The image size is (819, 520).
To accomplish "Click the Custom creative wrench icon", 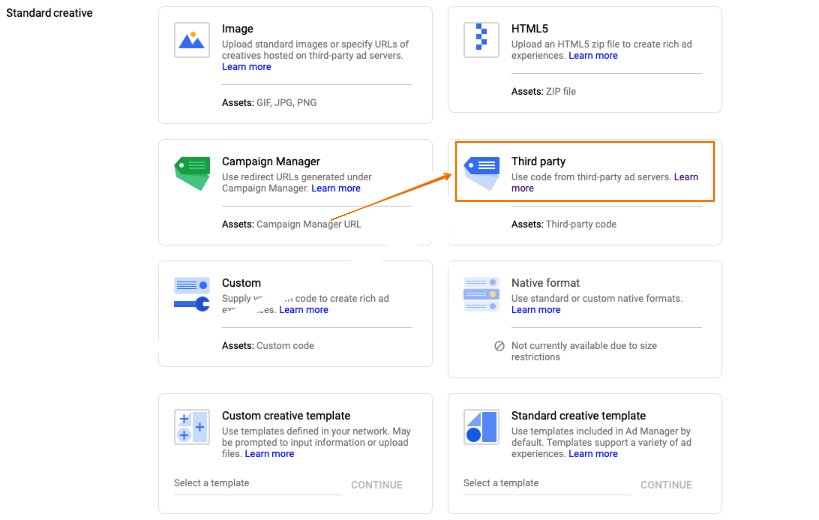I will click(191, 294).
